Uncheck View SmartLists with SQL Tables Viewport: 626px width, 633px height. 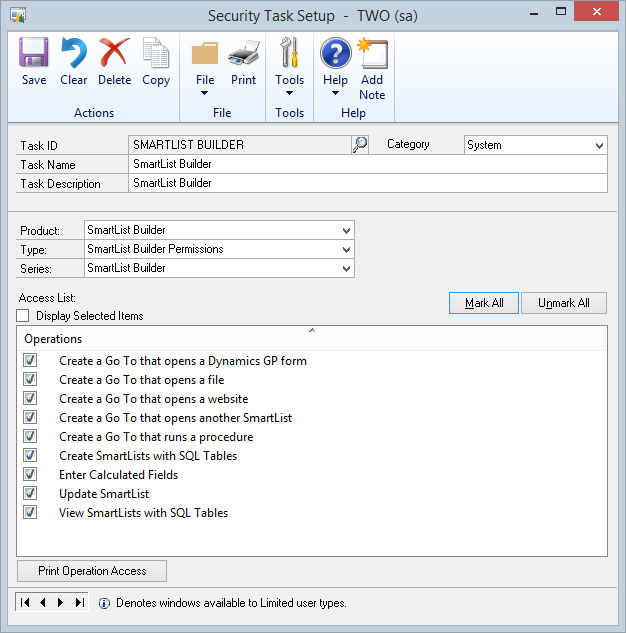30,512
